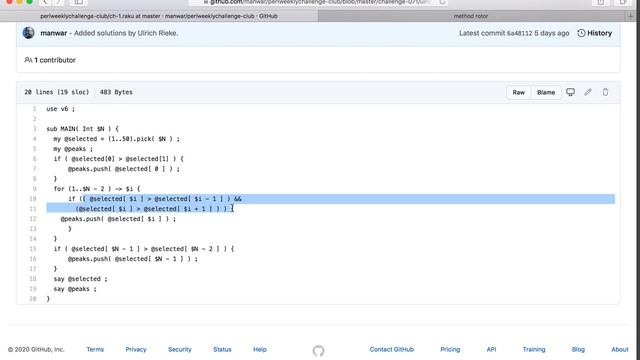Click 'say @peaks ;' code line
The height and width of the screenshot is (360, 640).
tap(75, 289)
